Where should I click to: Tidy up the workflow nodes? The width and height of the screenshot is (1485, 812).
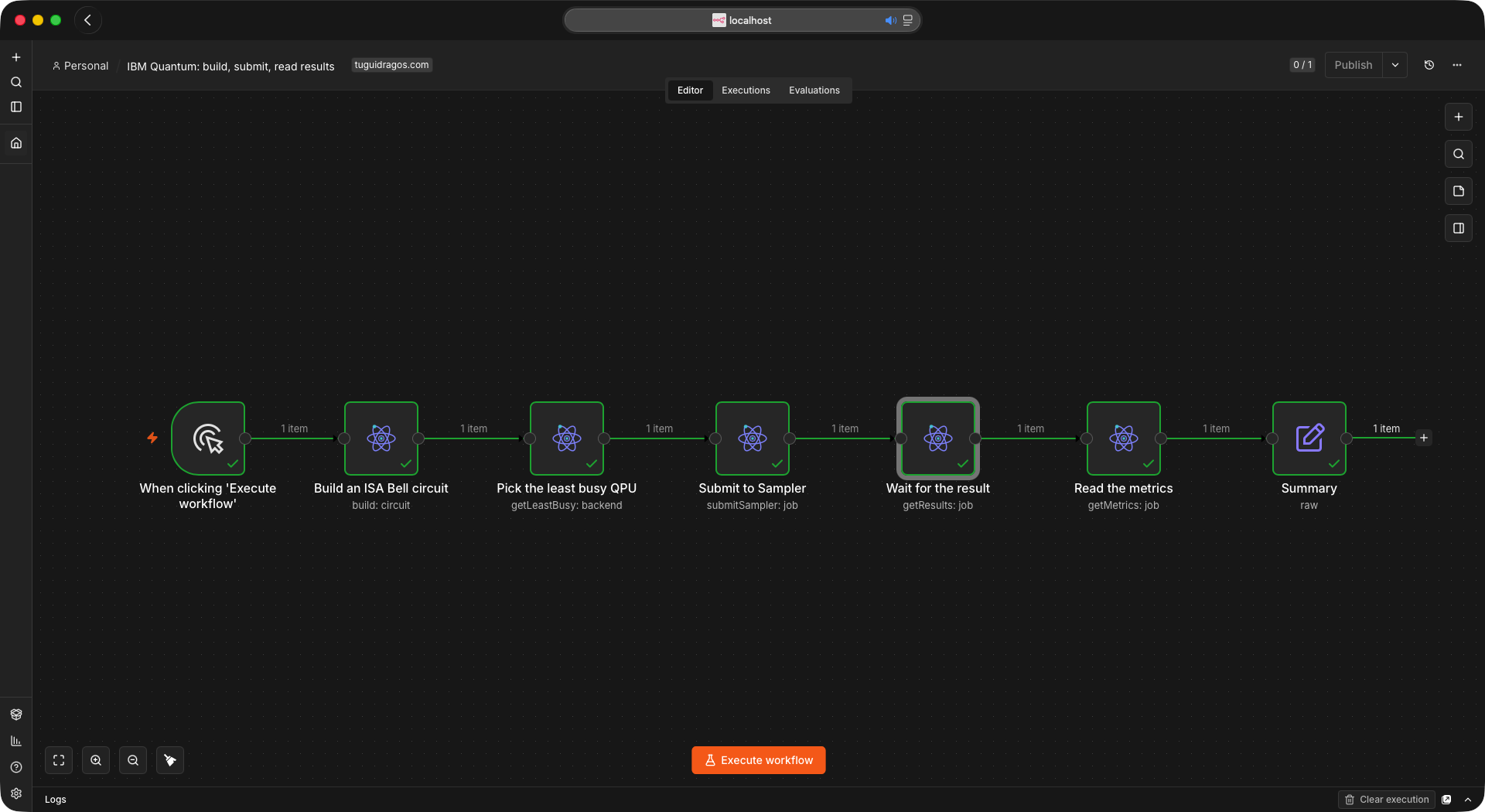tap(170, 760)
